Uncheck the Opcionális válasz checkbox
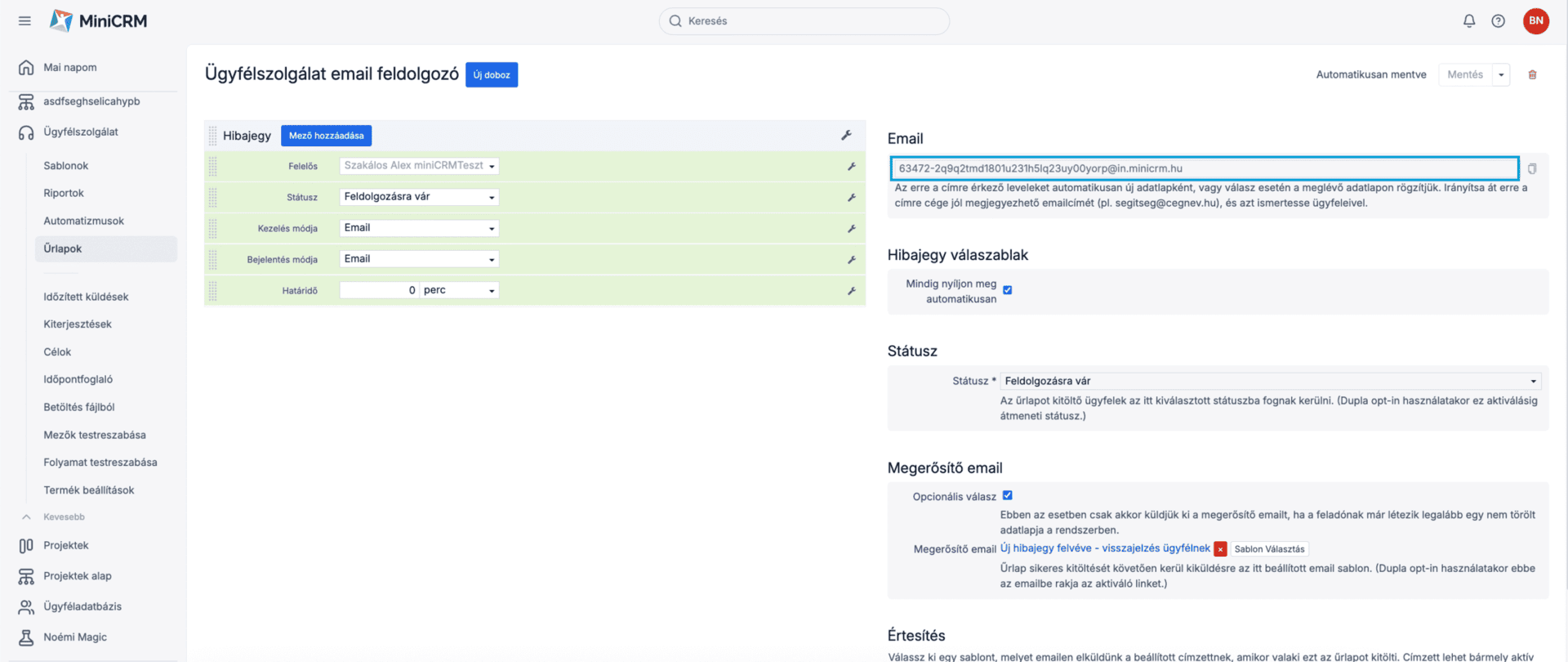1568x662 pixels. [1007, 495]
